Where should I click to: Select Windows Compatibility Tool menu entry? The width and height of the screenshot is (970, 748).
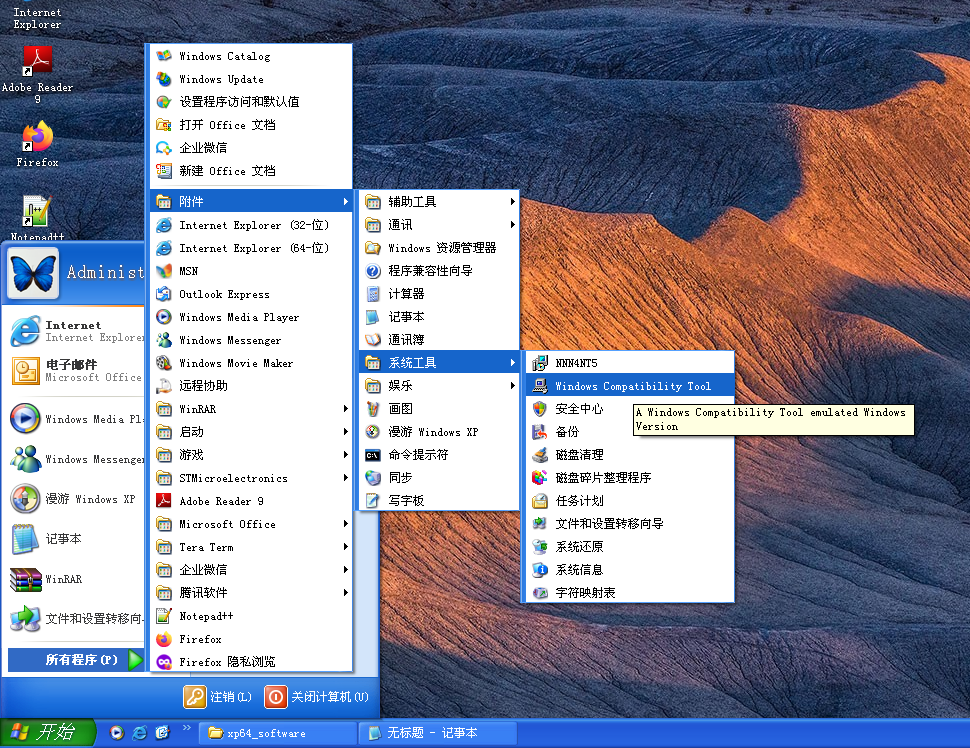[630, 386]
